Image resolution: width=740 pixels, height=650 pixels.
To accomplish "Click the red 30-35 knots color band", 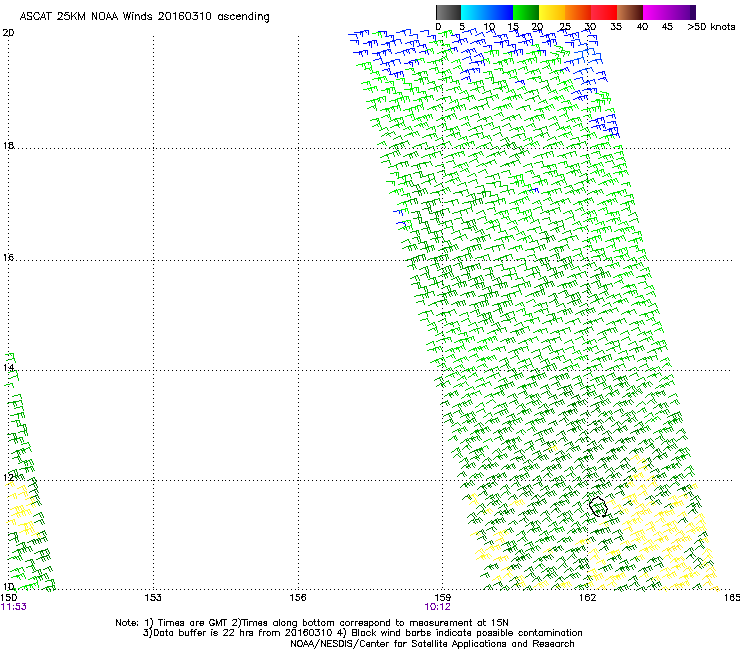I will pos(604,12).
